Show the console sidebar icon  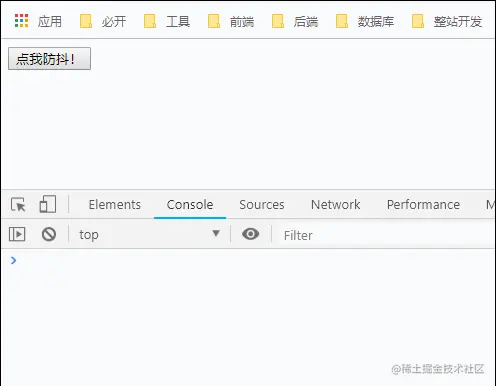pos(17,234)
